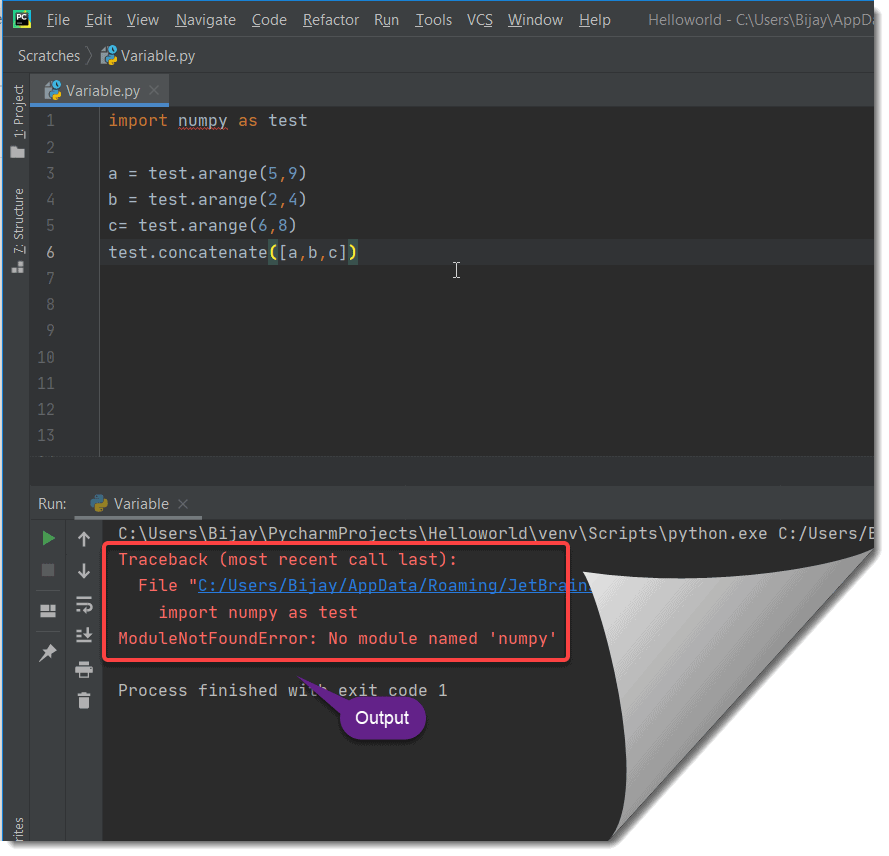
Task: Click the python.exe command line in console
Action: (496, 533)
